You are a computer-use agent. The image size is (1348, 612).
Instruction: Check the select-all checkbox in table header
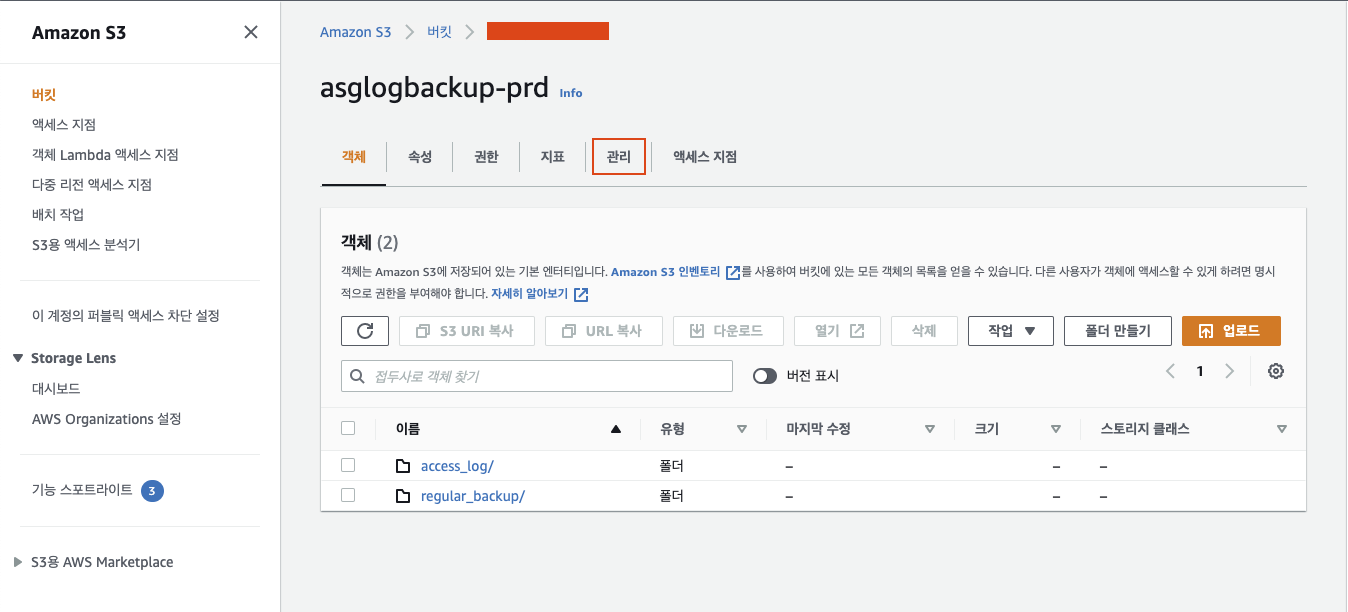[348, 428]
